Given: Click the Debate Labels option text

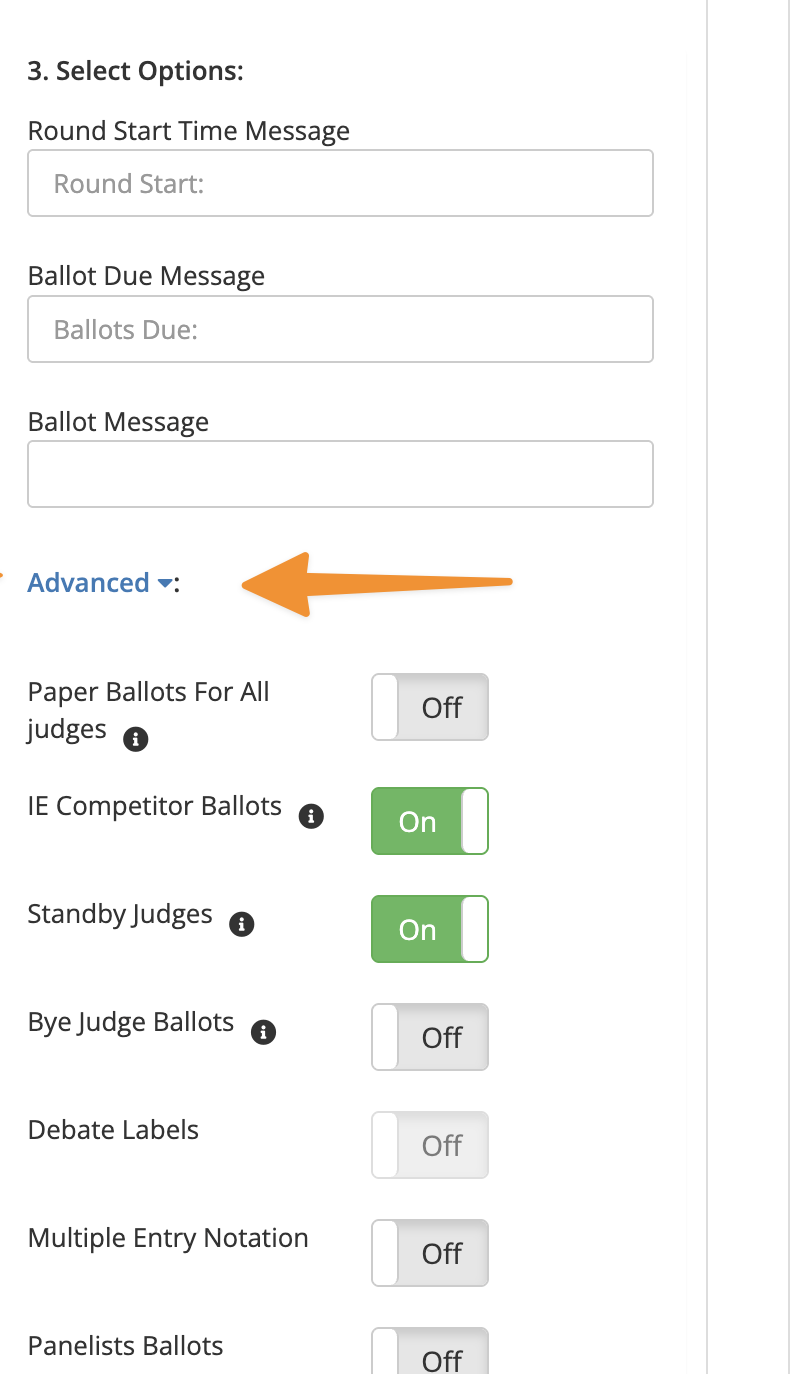Looking at the screenshot, I should click(113, 1130).
